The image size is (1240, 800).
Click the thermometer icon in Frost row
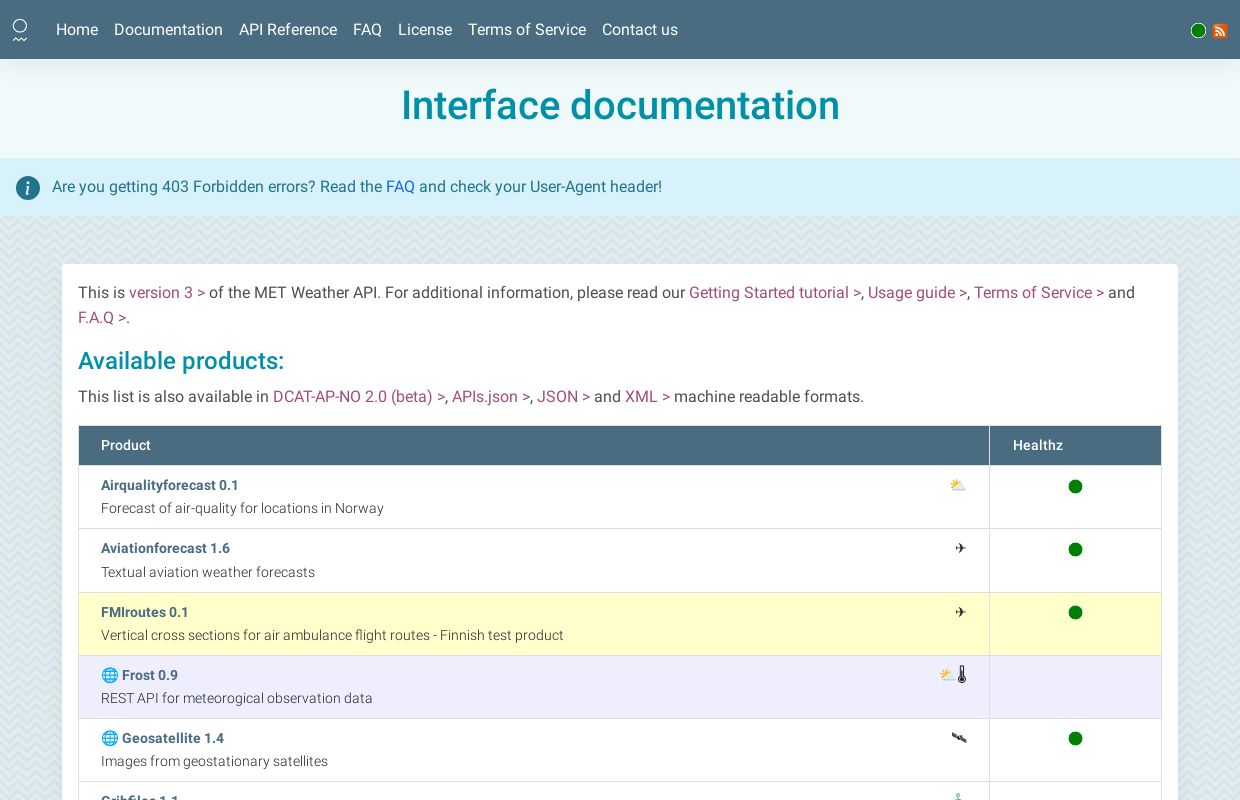[962, 675]
